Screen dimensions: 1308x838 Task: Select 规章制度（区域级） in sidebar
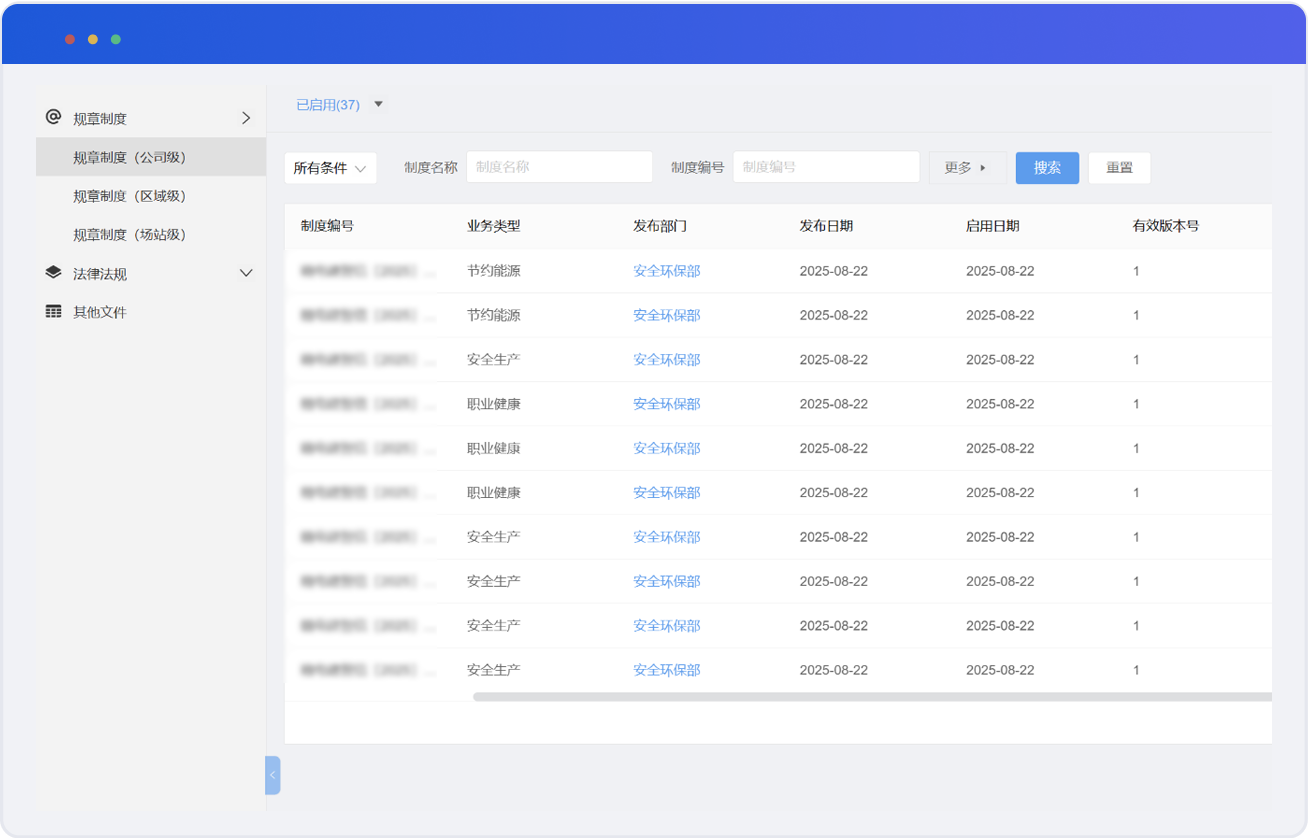pyautogui.click(x=130, y=196)
